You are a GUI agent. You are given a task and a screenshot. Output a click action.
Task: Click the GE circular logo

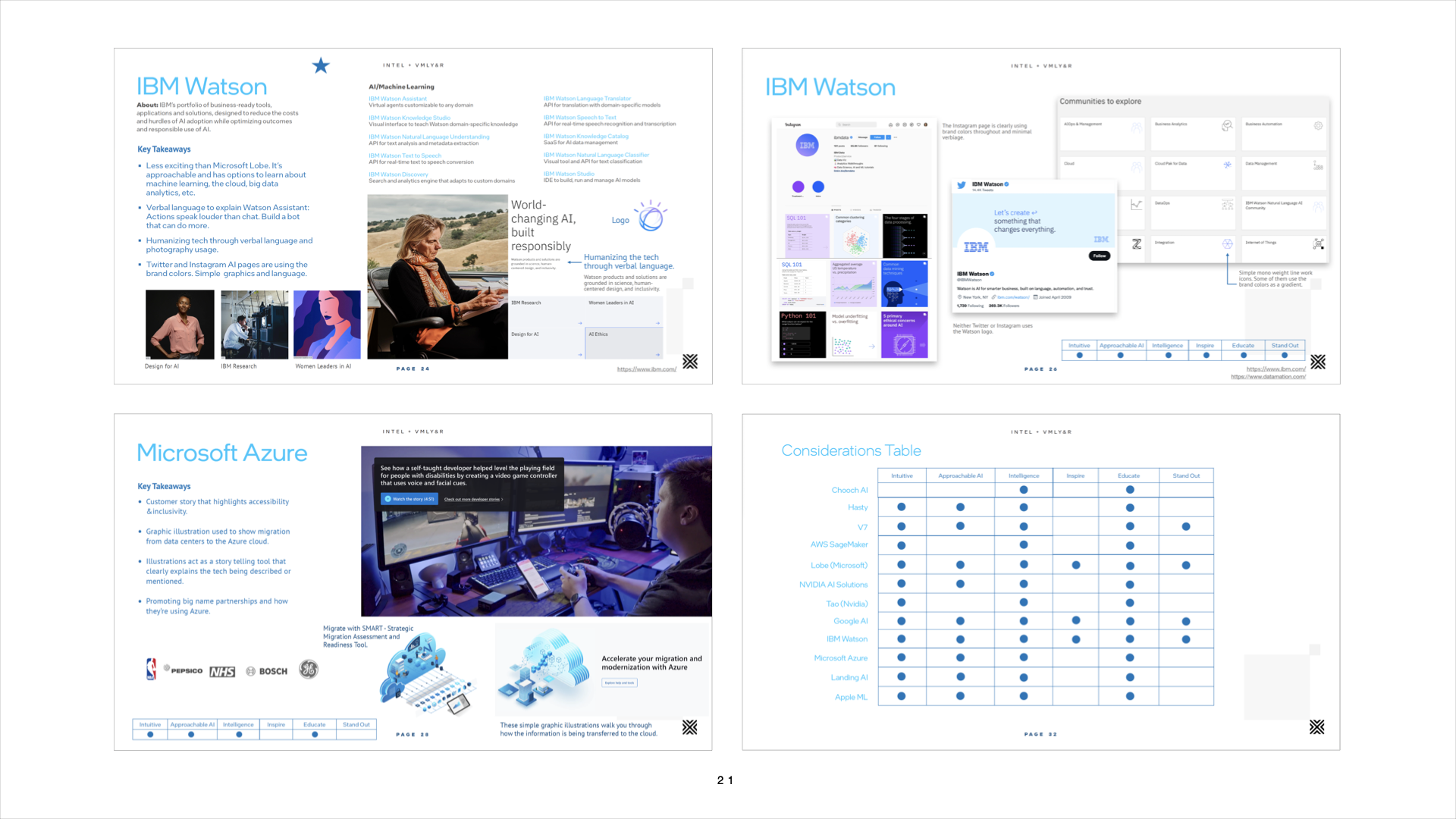click(x=309, y=670)
